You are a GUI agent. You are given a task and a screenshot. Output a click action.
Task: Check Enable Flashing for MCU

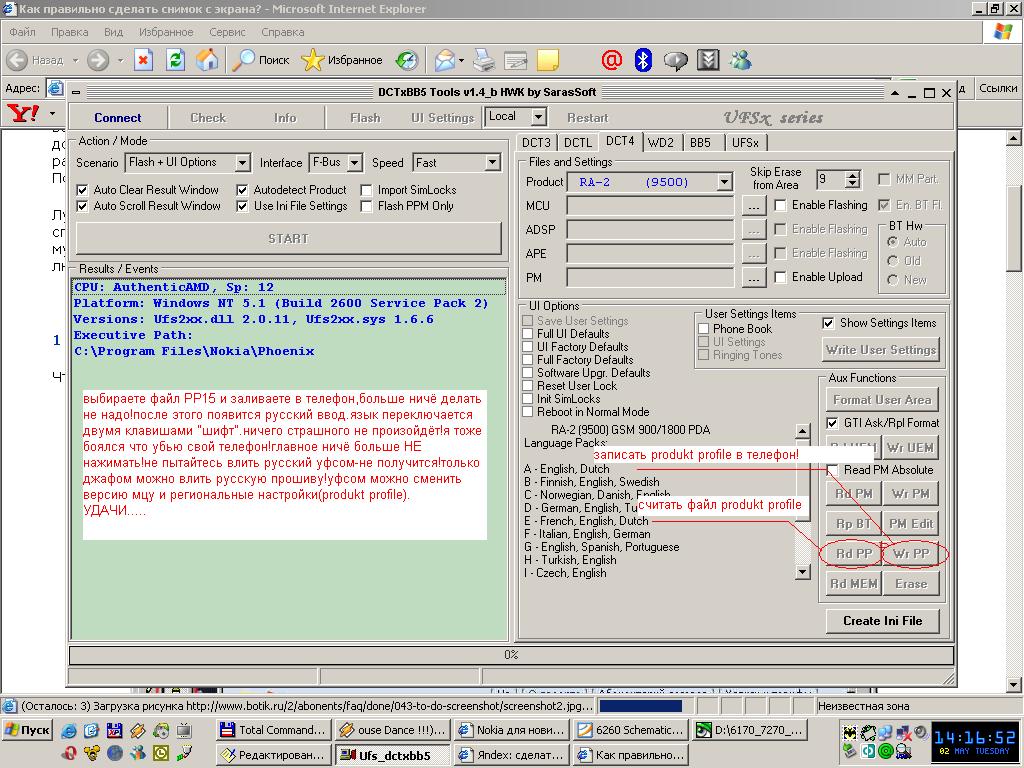(x=780, y=205)
